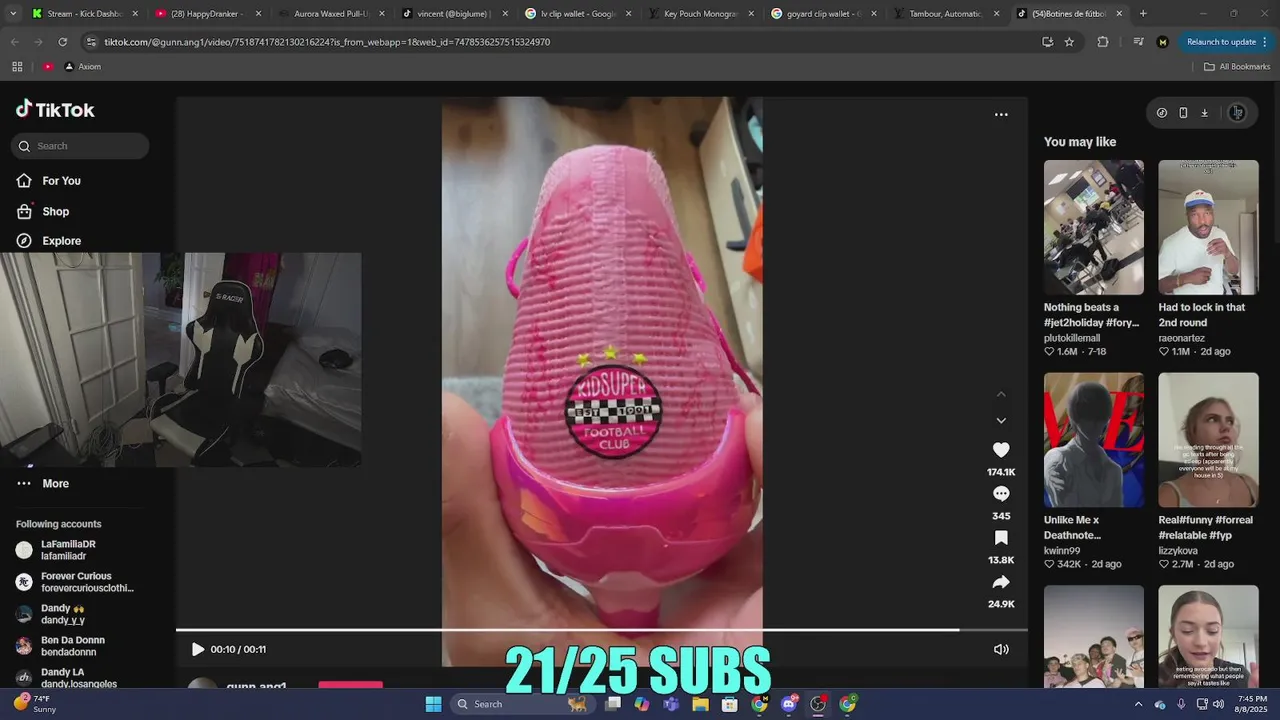Go to the Explore page
This screenshot has height=720, width=1280.
[x=49, y=241]
